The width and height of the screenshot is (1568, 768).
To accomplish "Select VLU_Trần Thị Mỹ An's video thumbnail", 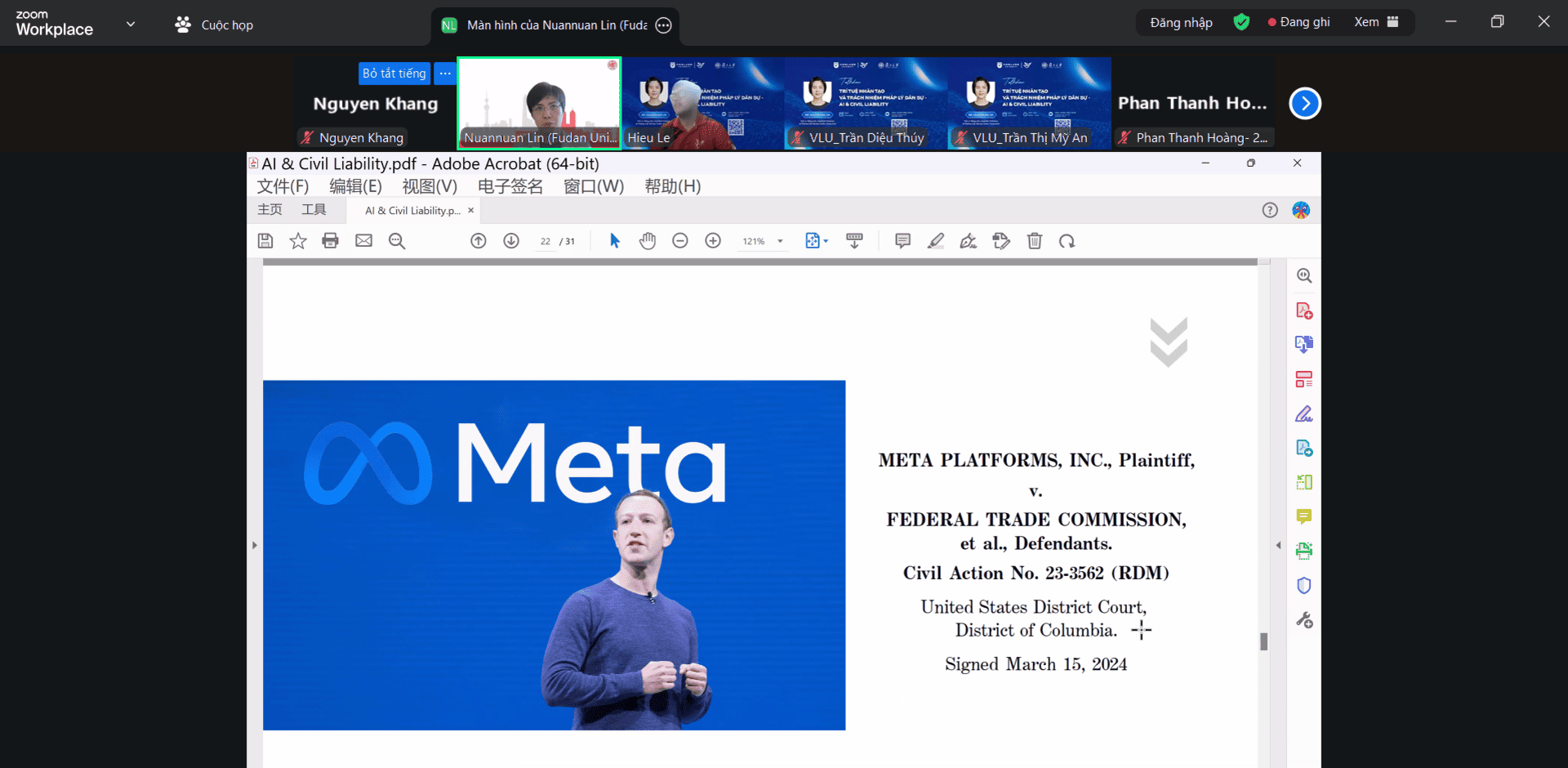I will tap(1030, 103).
